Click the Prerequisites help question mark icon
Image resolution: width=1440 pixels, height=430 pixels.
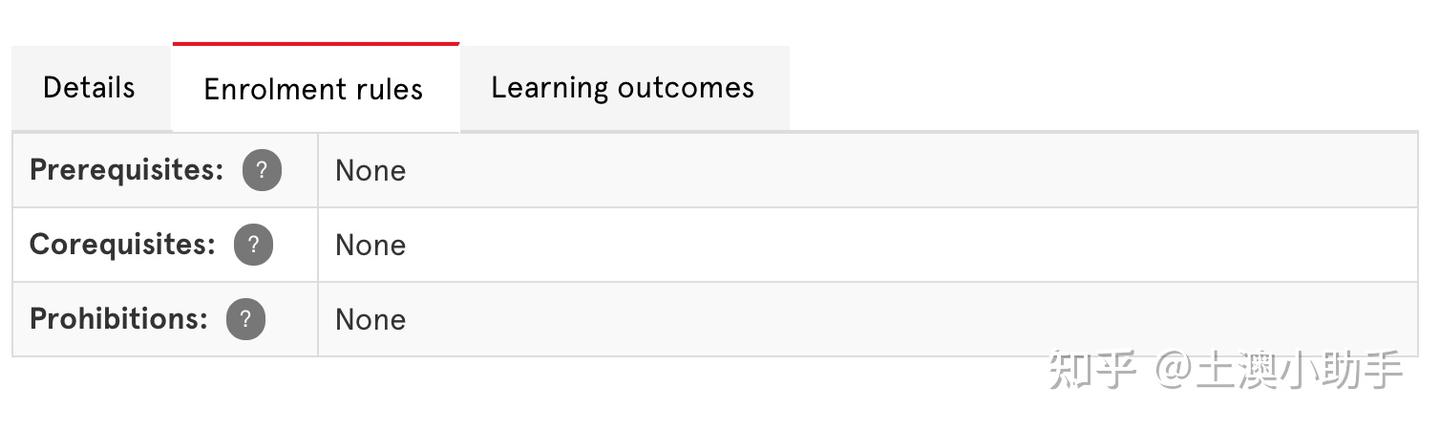click(x=262, y=170)
